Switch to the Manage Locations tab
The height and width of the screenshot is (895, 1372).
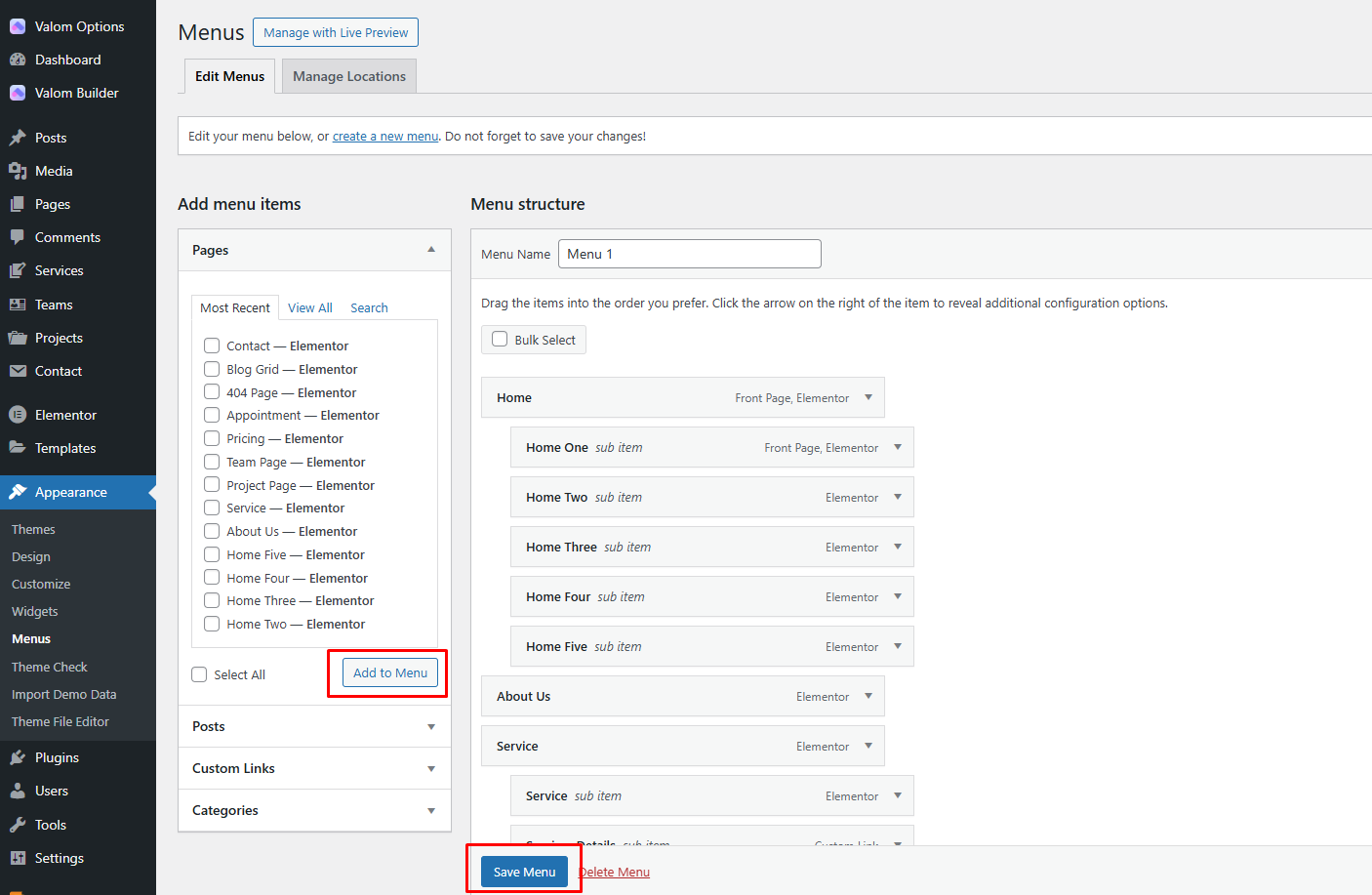coord(349,76)
